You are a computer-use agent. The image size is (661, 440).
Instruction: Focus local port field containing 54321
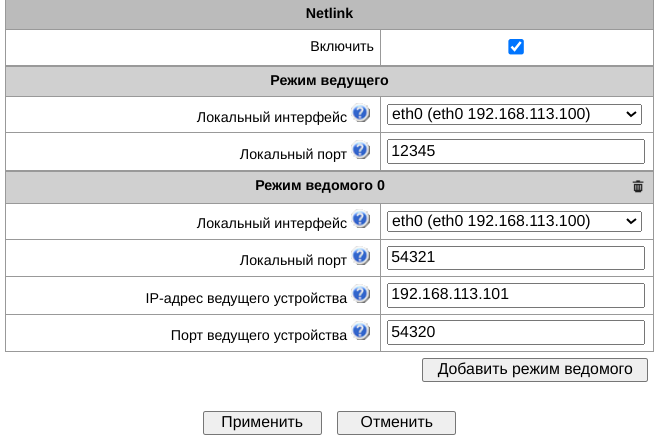coord(516,258)
